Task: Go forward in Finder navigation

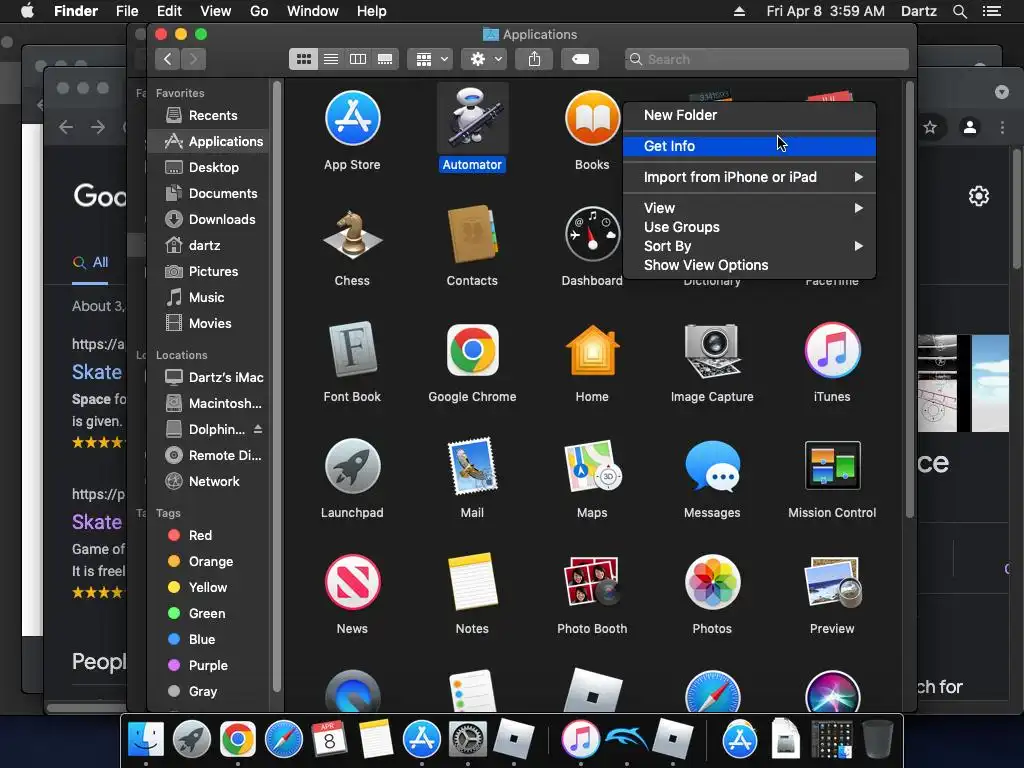Action: tap(193, 59)
